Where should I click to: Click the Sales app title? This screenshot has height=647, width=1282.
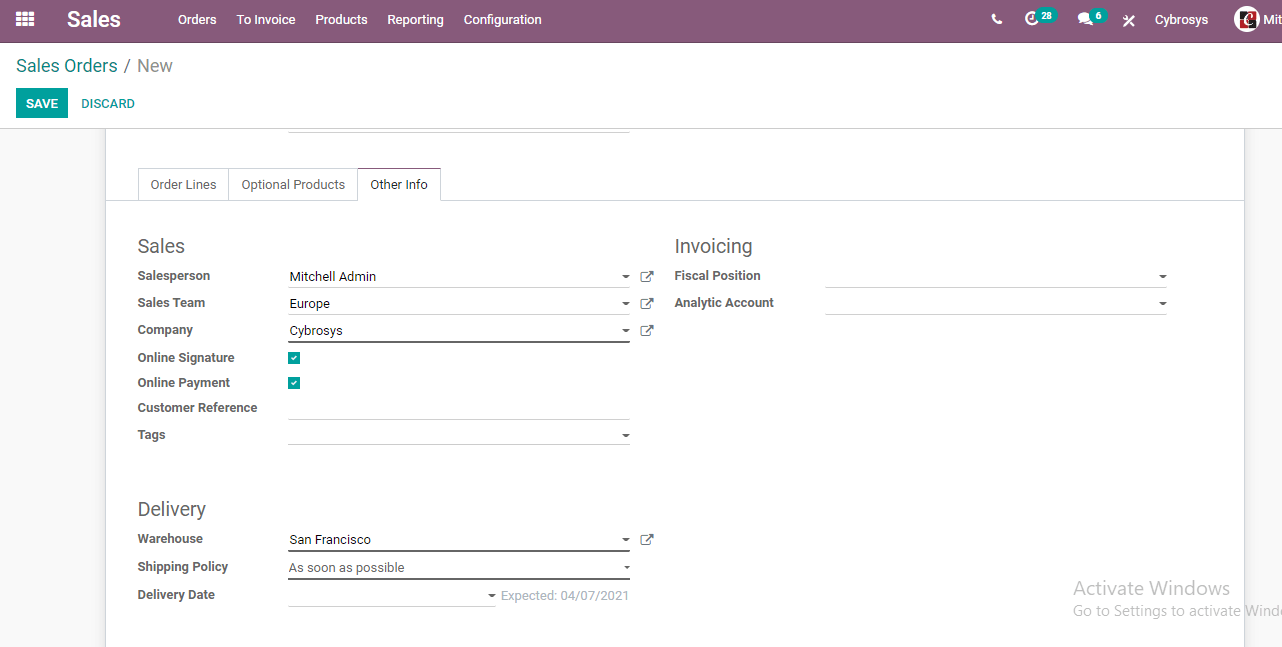click(94, 19)
